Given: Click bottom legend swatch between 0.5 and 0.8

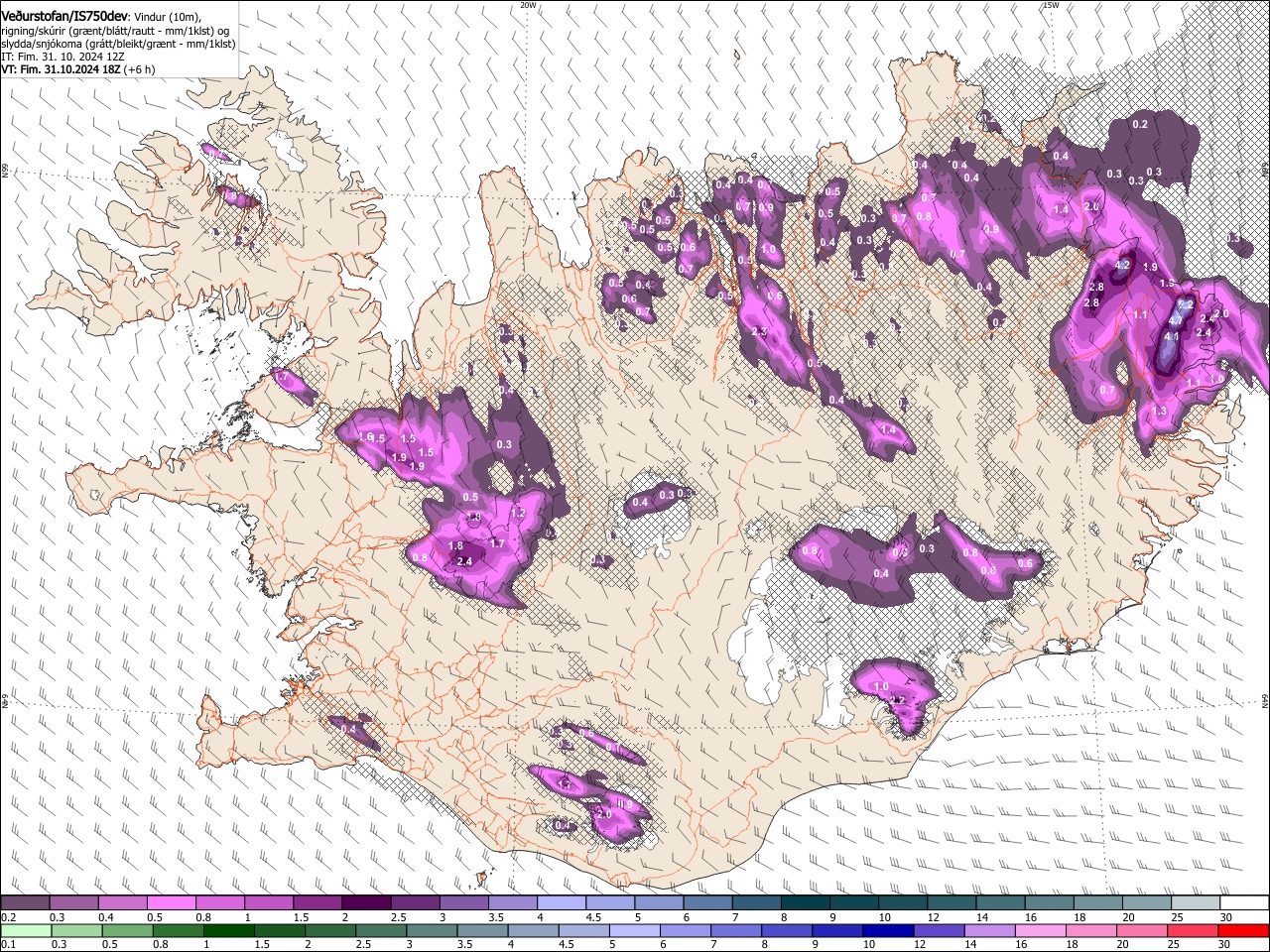Looking at the screenshot, I should point(128,930).
